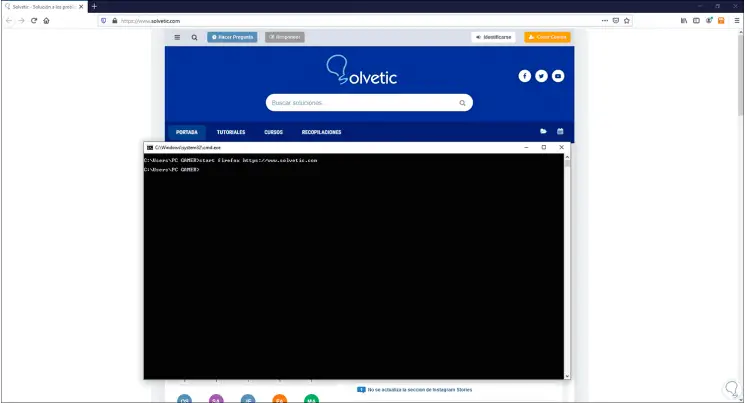Click Solvetic top bar search magnifier

pos(194,37)
